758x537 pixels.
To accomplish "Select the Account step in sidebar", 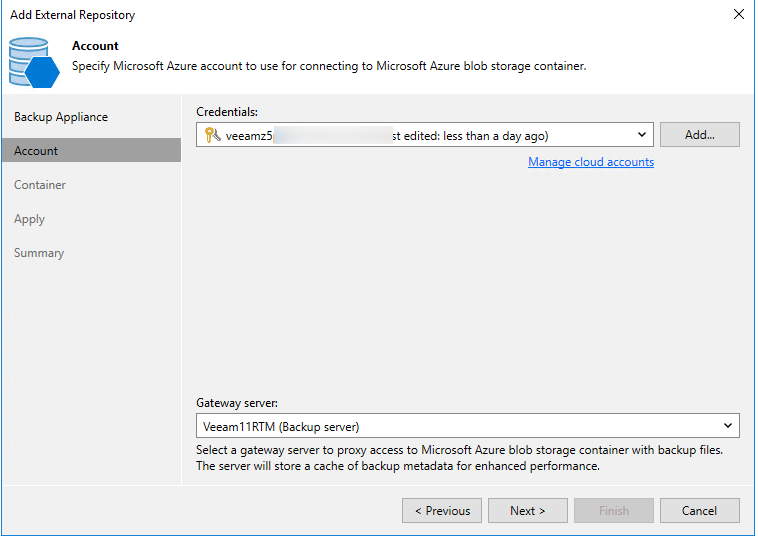I will point(36,151).
